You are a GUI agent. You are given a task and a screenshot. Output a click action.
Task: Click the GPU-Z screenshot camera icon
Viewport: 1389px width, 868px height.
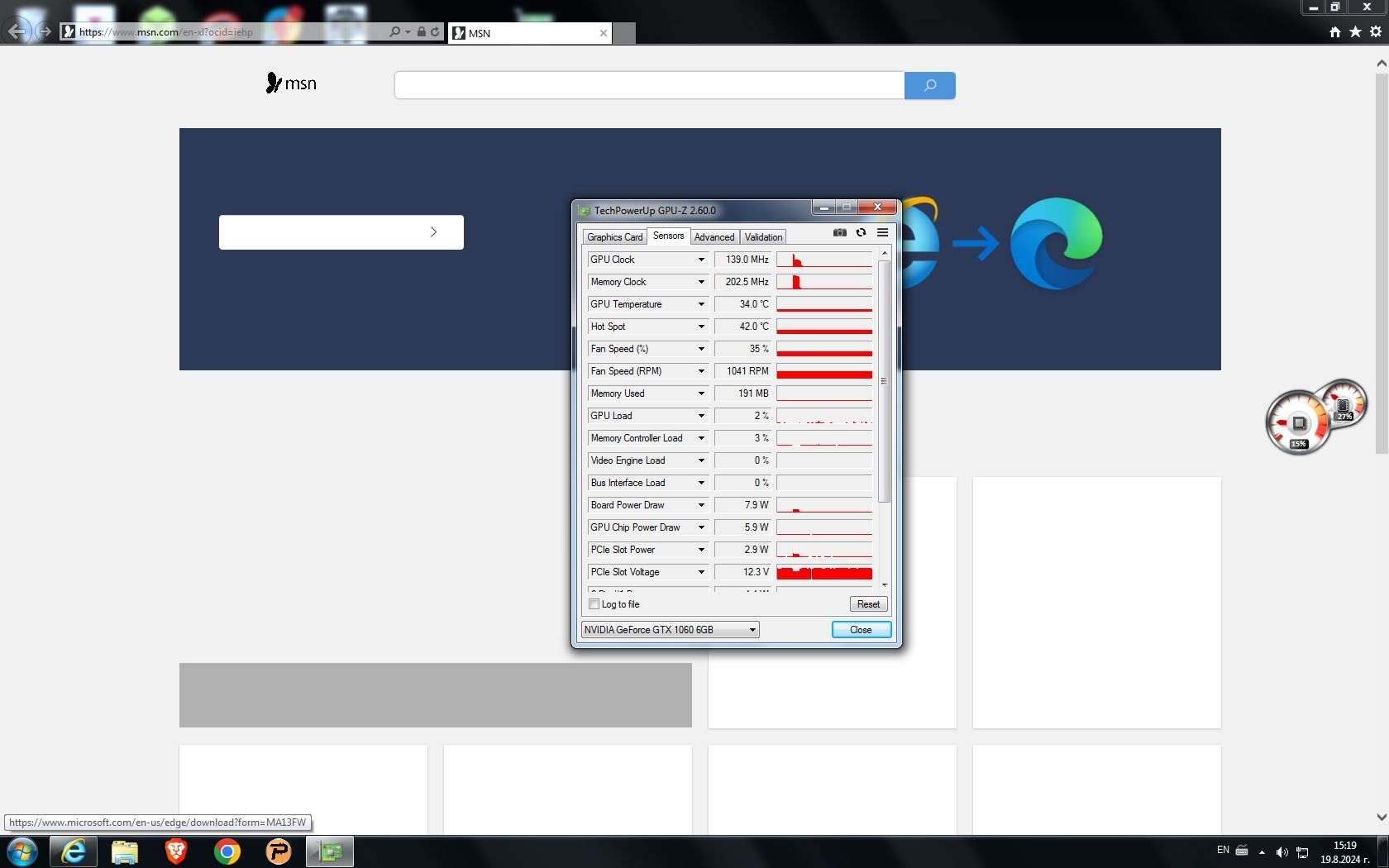pyautogui.click(x=840, y=233)
